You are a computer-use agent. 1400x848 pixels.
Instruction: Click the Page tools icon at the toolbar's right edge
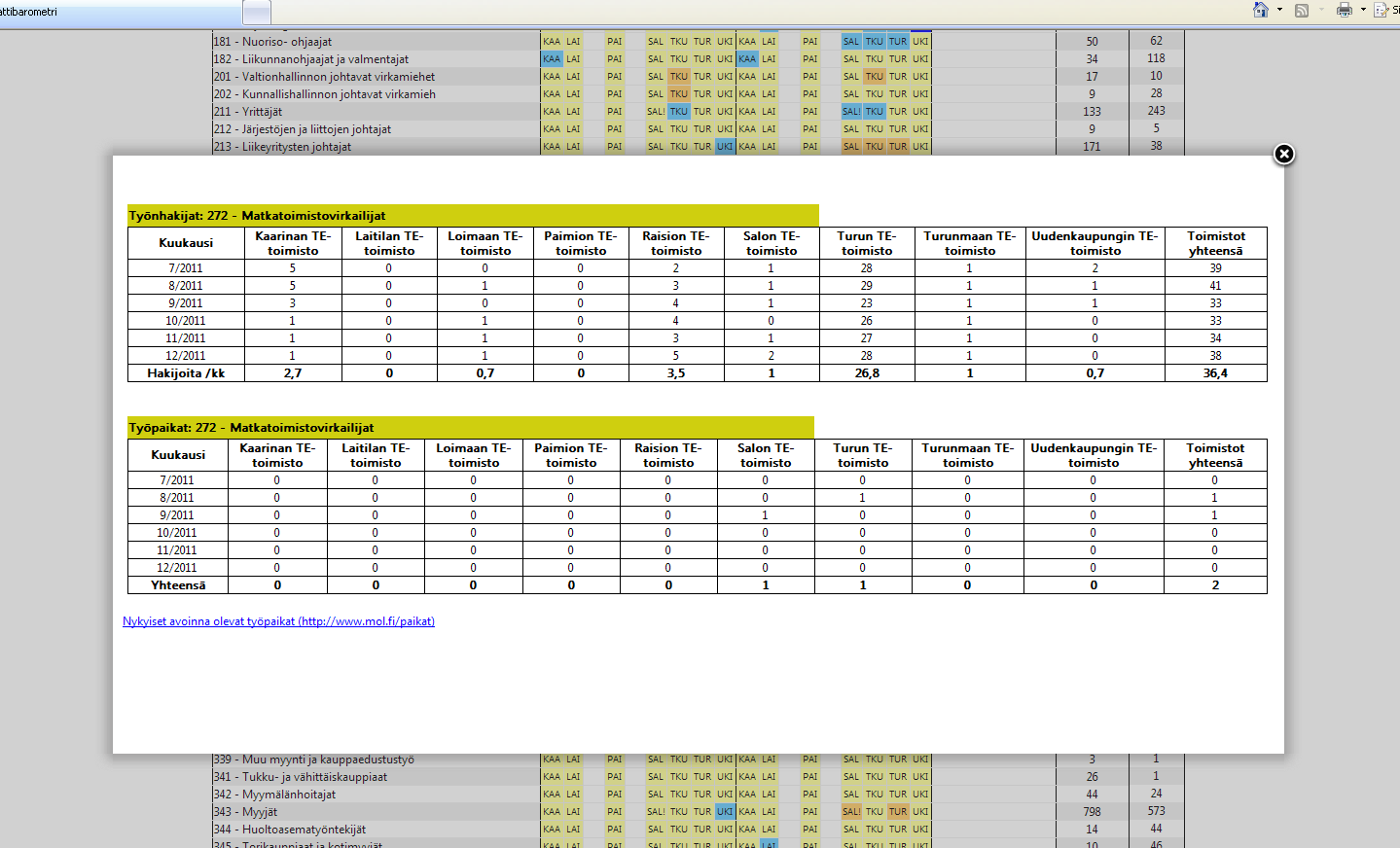point(1381,10)
